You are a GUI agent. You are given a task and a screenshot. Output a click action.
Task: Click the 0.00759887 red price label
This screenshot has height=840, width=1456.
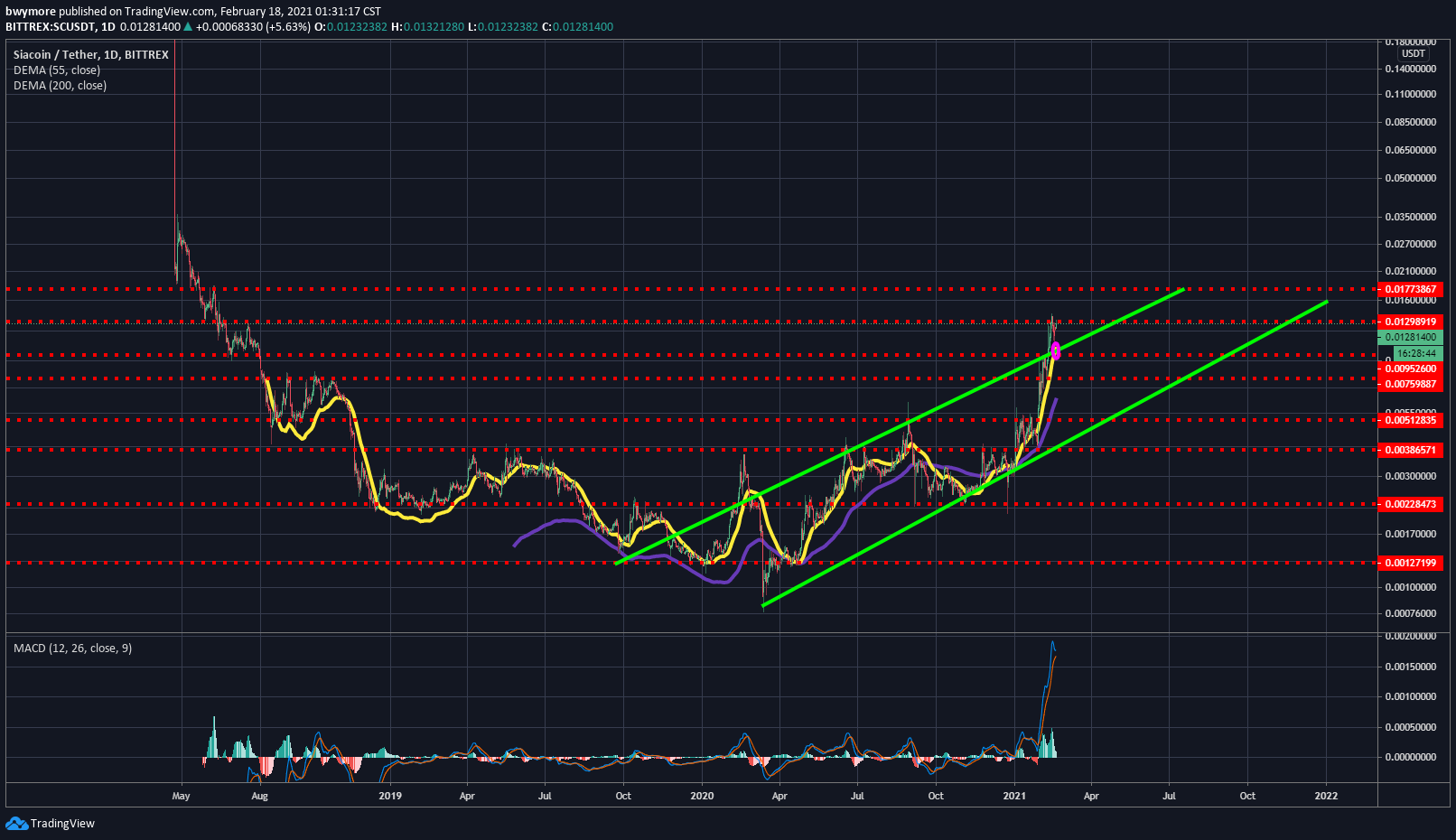coord(1410,384)
